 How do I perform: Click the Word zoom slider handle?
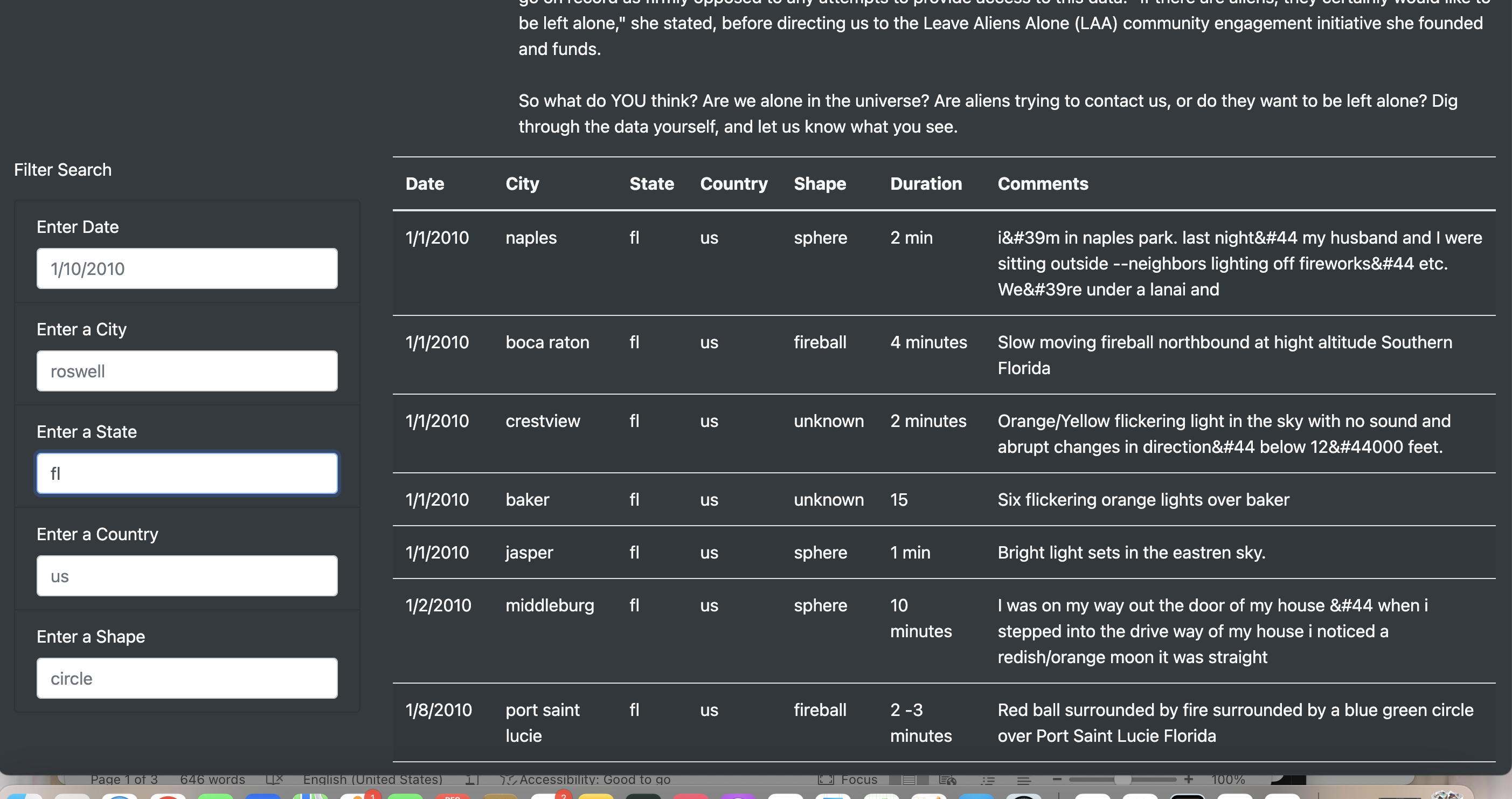coord(1122,780)
